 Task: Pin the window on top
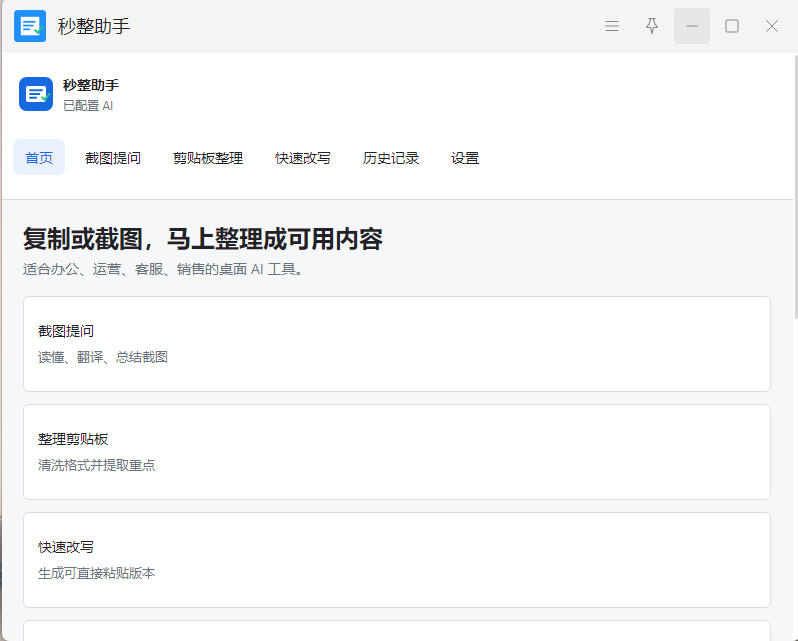[652, 26]
